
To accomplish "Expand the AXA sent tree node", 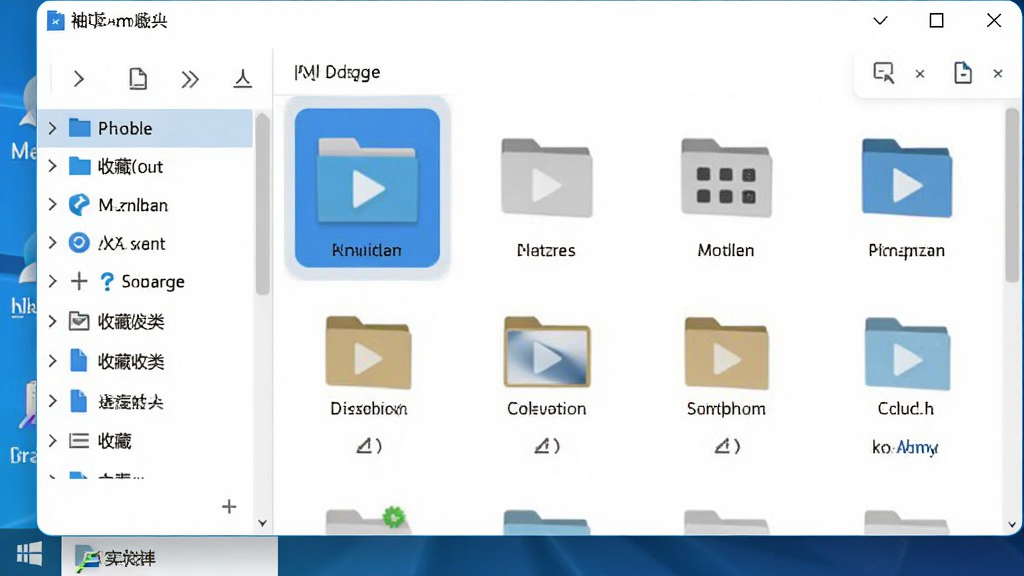I will point(53,243).
